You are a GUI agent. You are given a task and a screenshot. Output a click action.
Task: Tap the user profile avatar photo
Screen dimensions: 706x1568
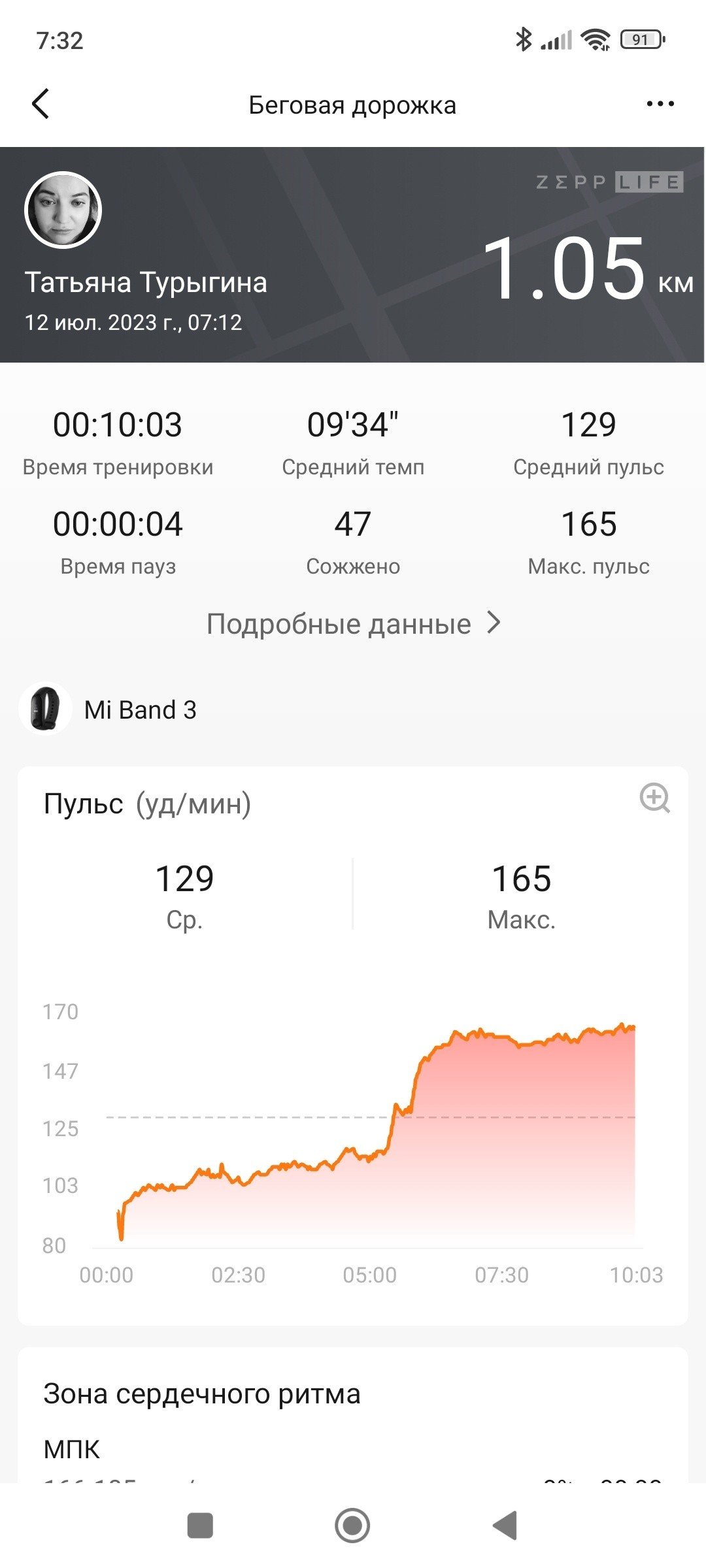coord(63,210)
